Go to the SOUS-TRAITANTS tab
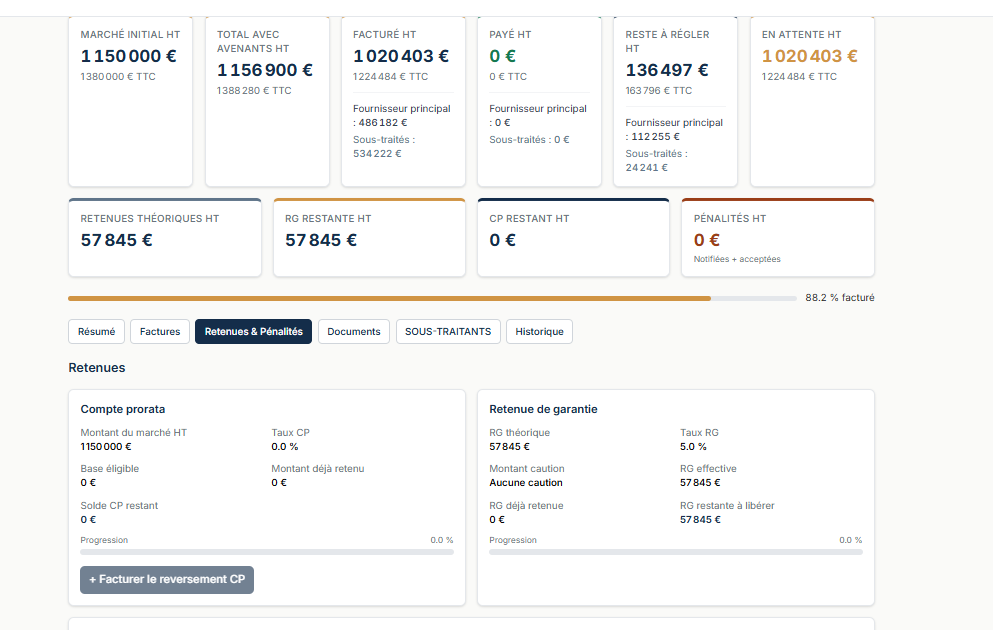 (448, 332)
